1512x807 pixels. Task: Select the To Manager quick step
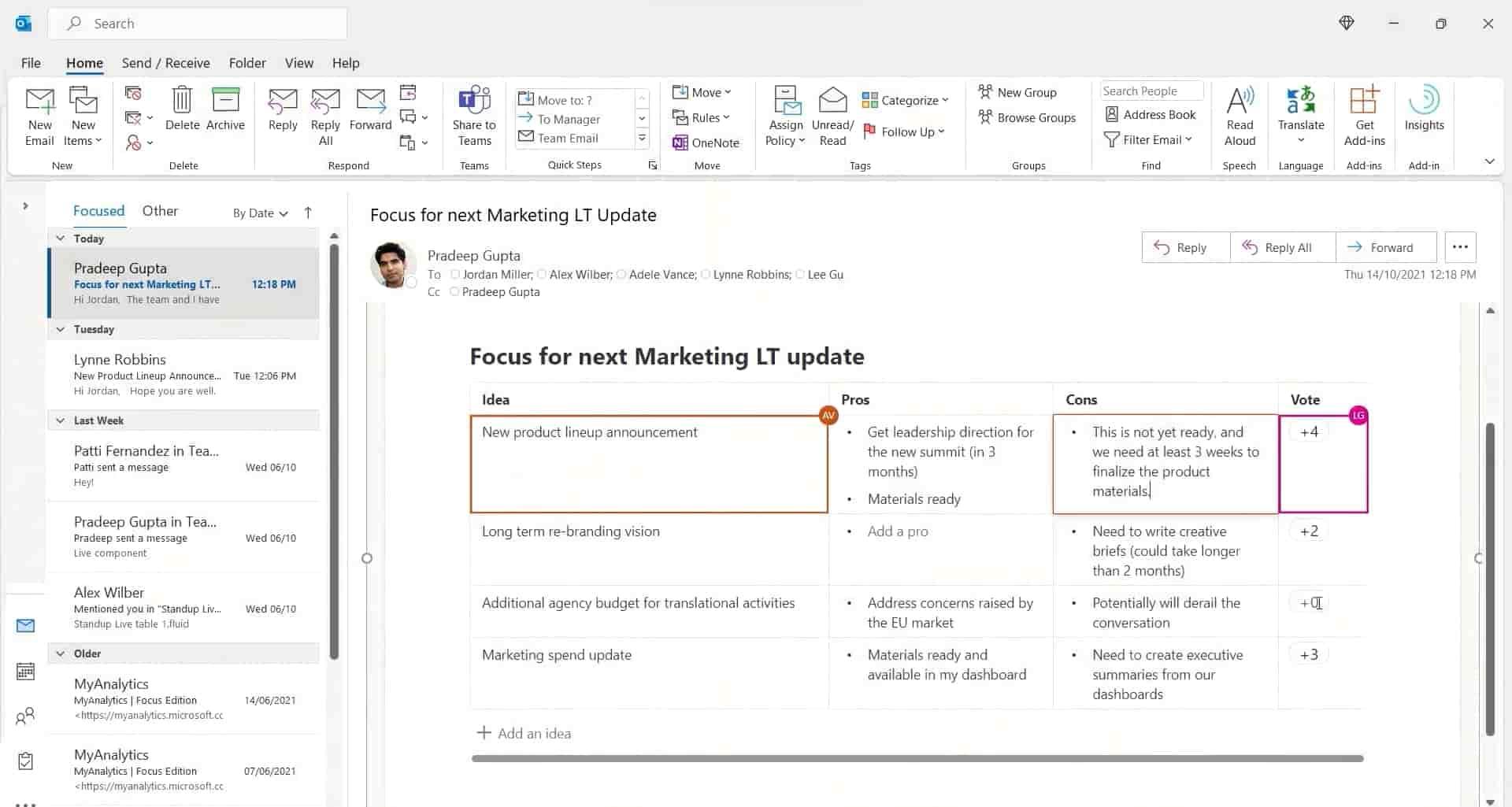[x=569, y=119]
